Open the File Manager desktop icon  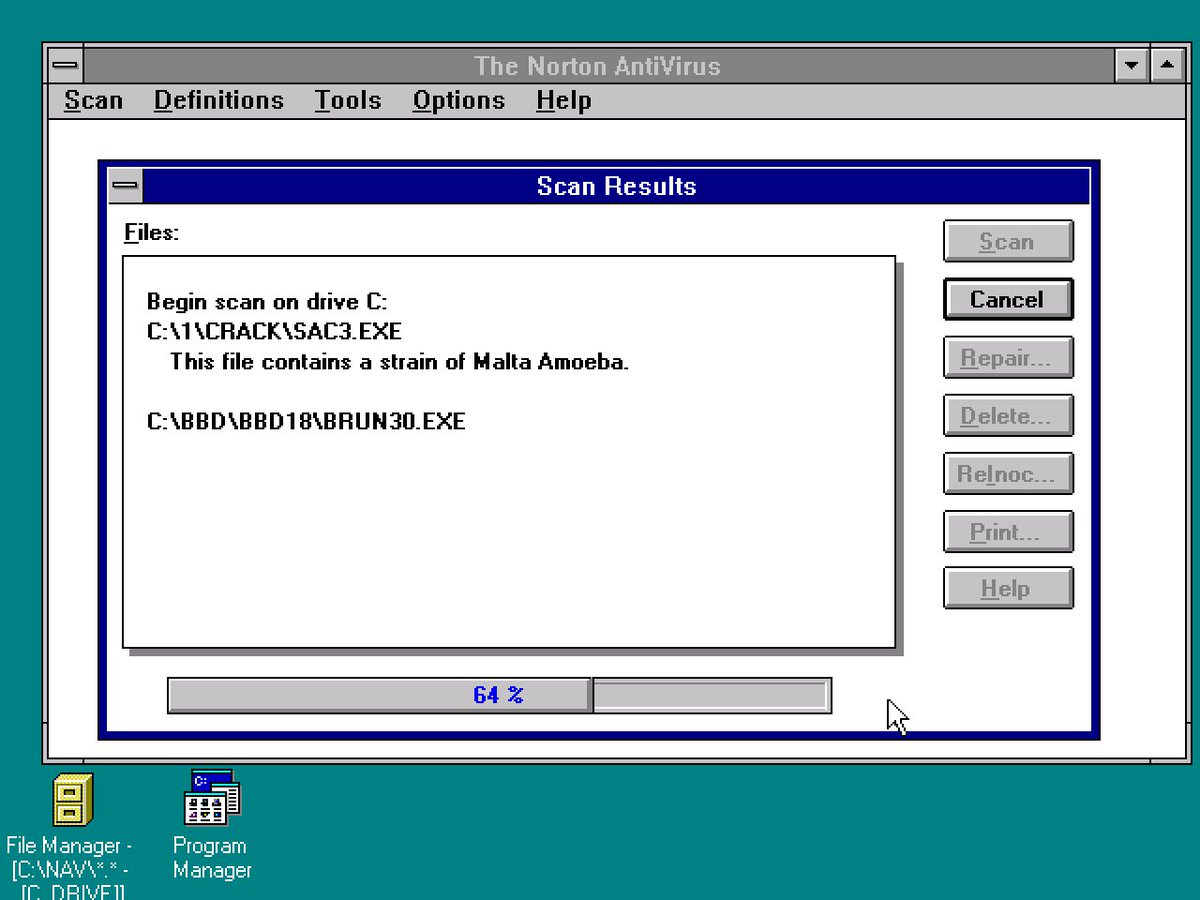point(72,800)
